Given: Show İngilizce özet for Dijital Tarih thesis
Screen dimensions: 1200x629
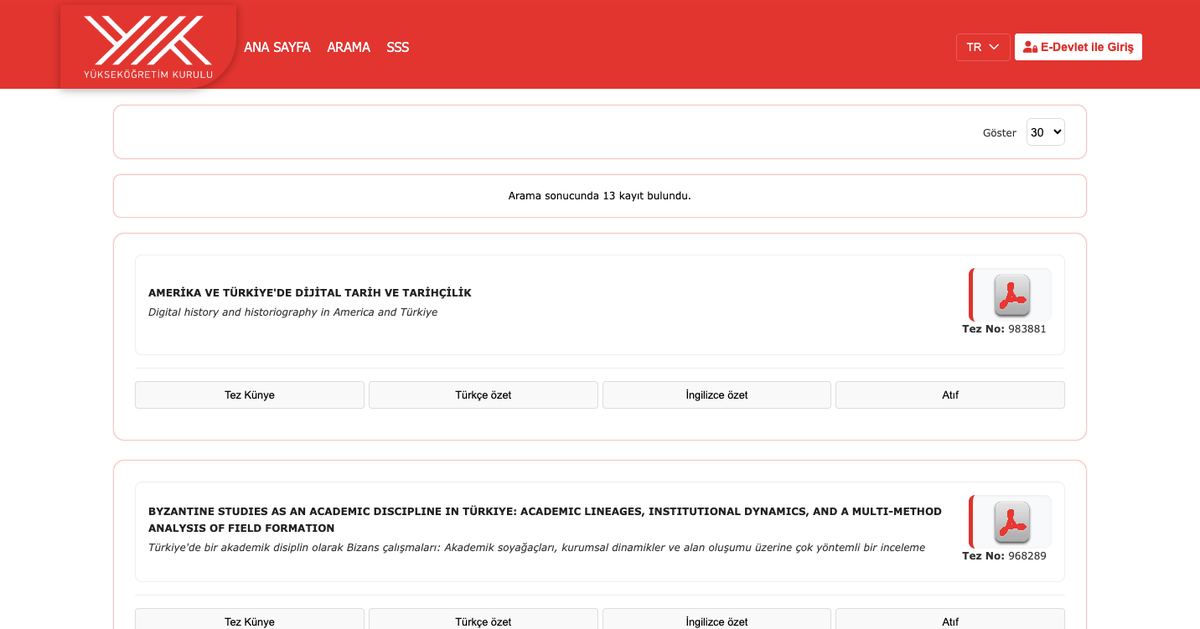Looking at the screenshot, I should 716,395.
